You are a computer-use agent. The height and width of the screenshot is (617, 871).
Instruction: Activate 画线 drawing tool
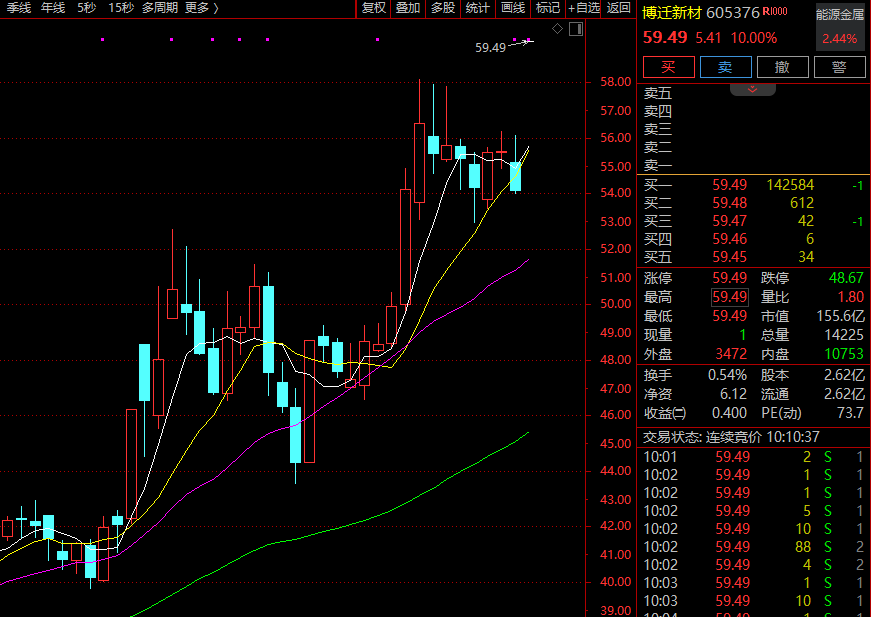point(513,8)
